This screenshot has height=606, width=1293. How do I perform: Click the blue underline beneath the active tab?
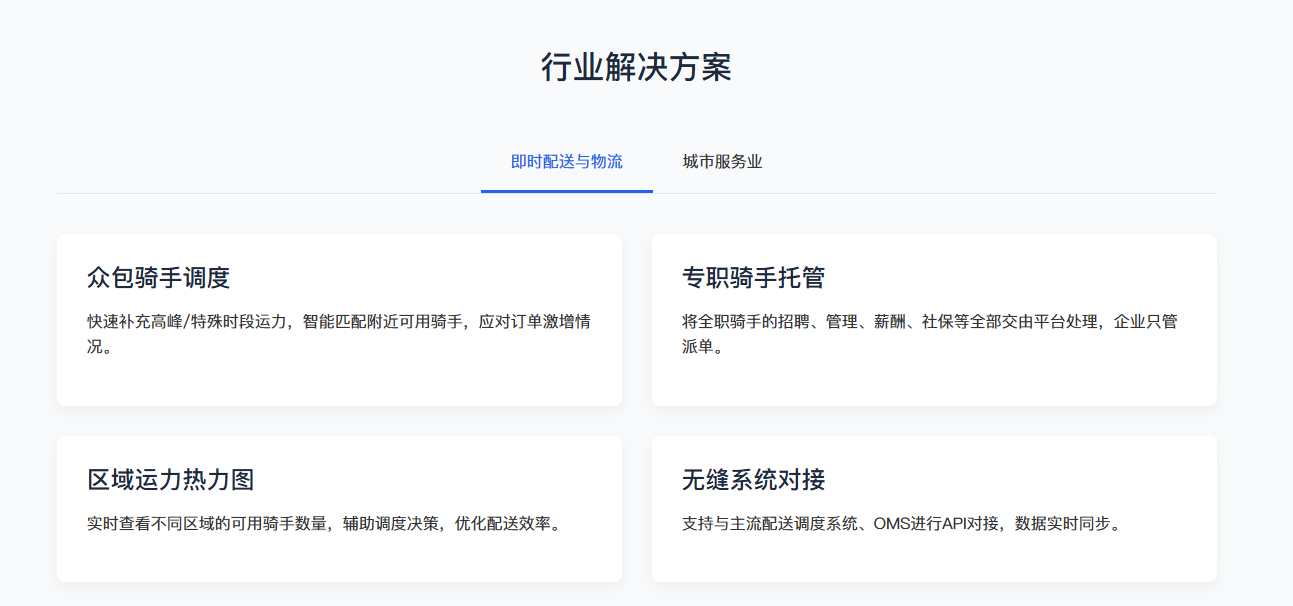tap(566, 191)
